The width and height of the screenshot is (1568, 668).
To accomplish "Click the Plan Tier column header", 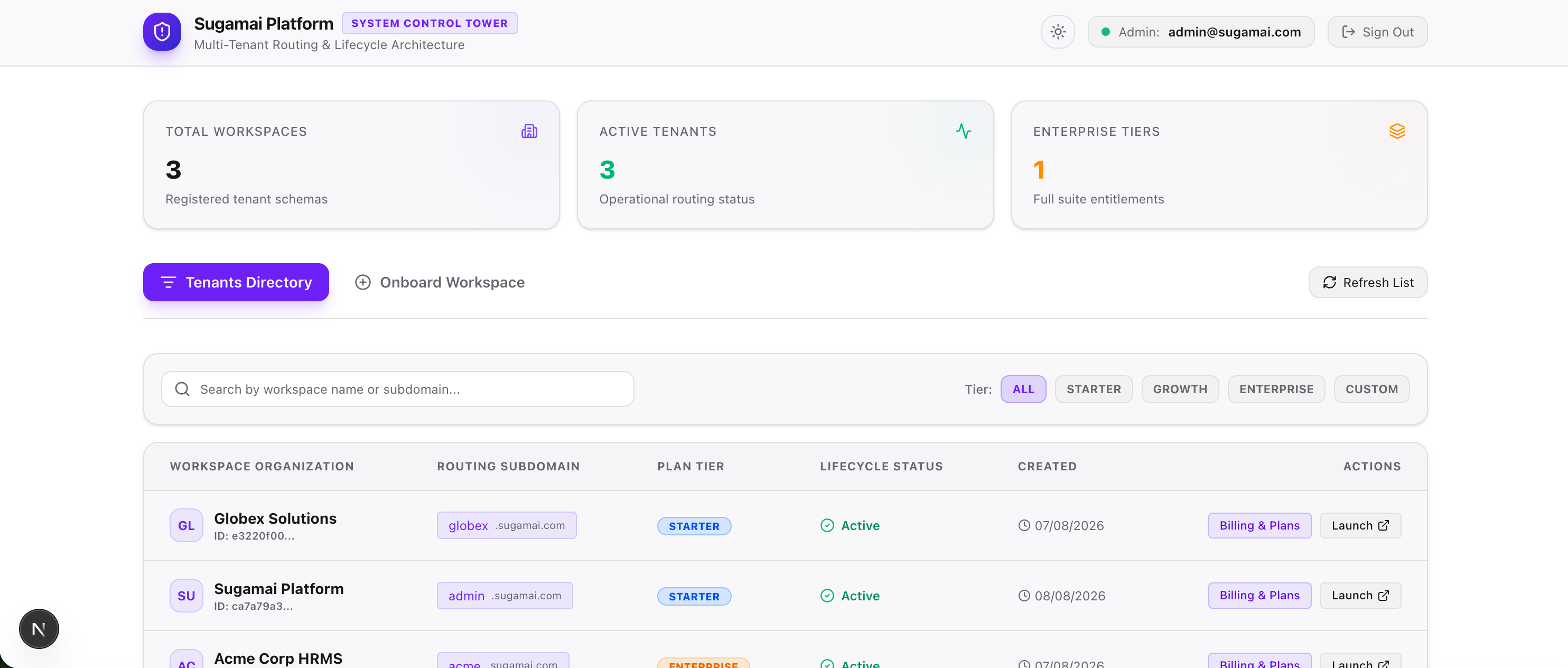I will click(691, 467).
